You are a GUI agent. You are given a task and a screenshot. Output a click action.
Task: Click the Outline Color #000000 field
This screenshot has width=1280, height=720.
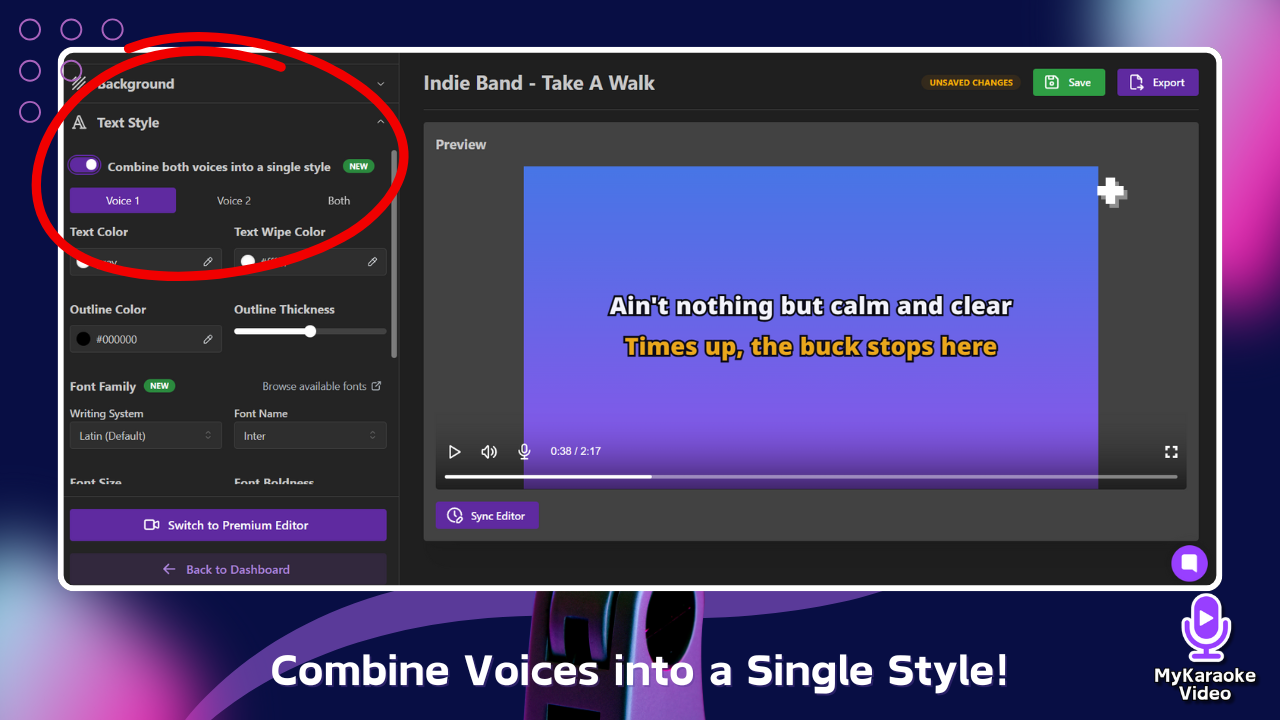(x=146, y=339)
